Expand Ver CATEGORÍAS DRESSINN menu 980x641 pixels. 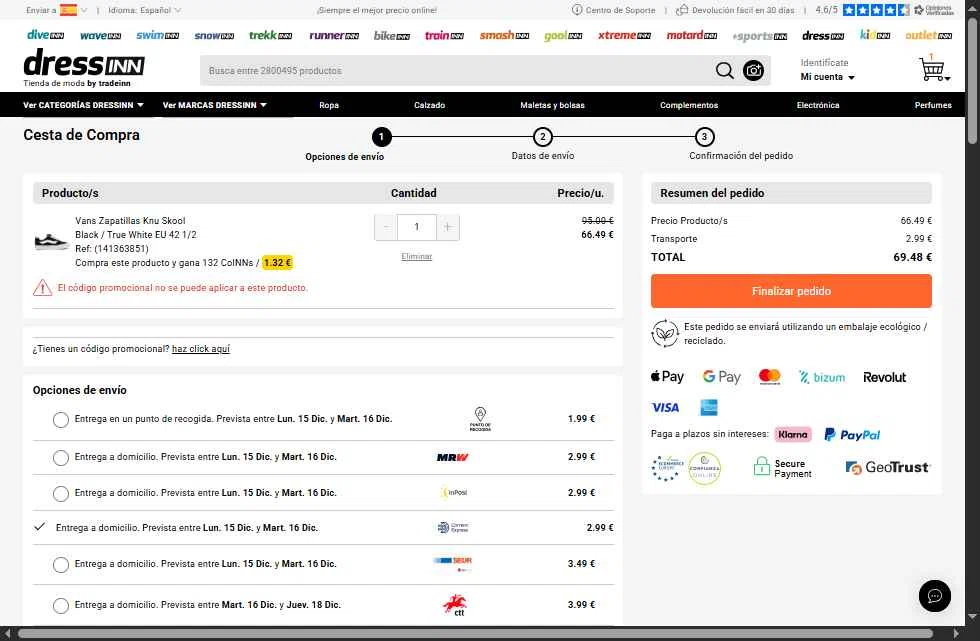tap(84, 105)
